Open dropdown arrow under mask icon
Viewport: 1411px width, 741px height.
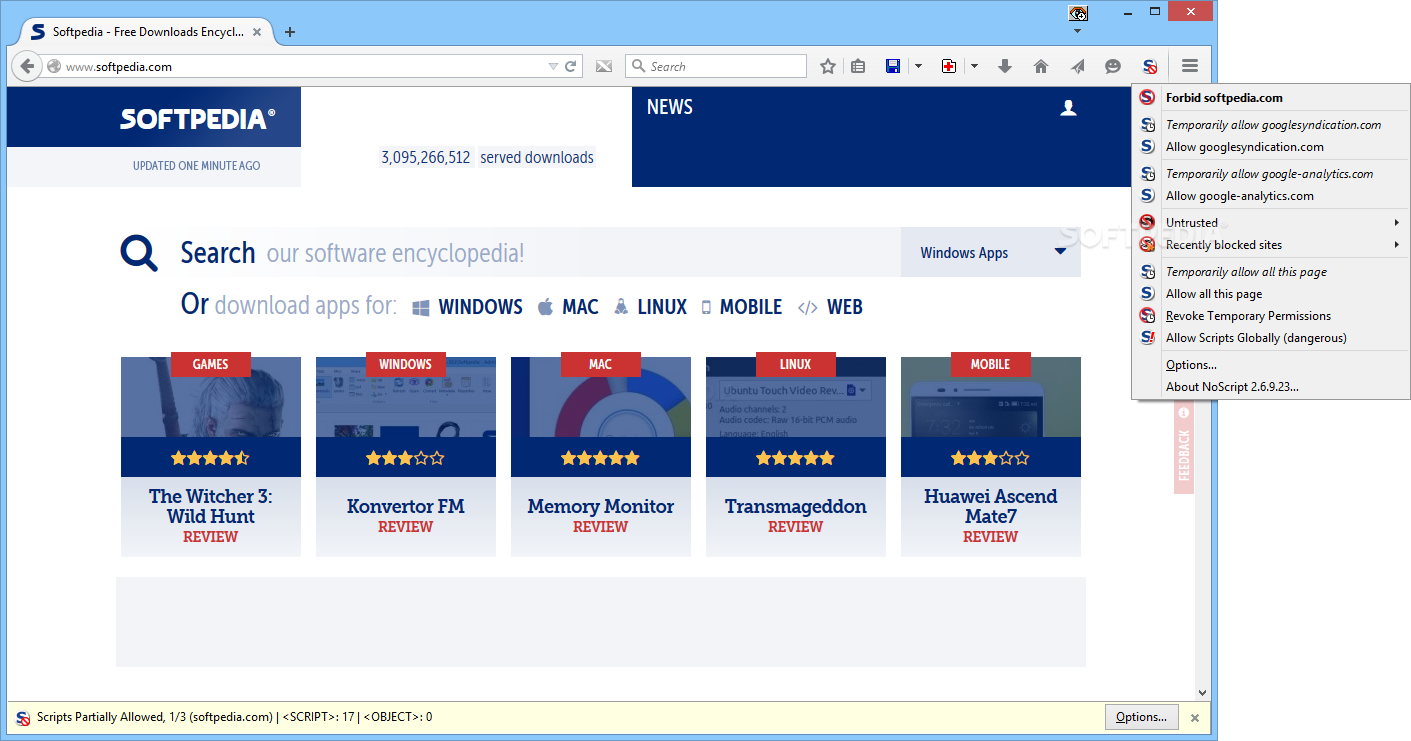[x=1078, y=31]
